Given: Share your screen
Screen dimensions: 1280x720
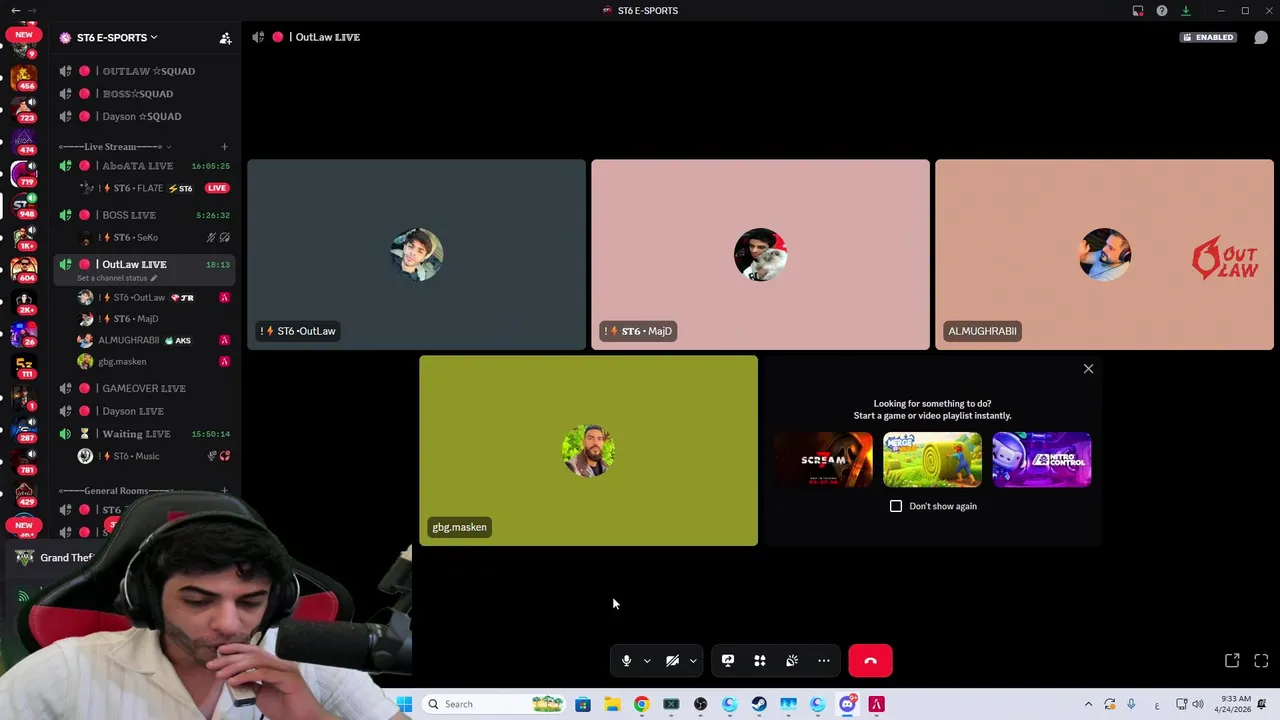Looking at the screenshot, I should [x=728, y=661].
